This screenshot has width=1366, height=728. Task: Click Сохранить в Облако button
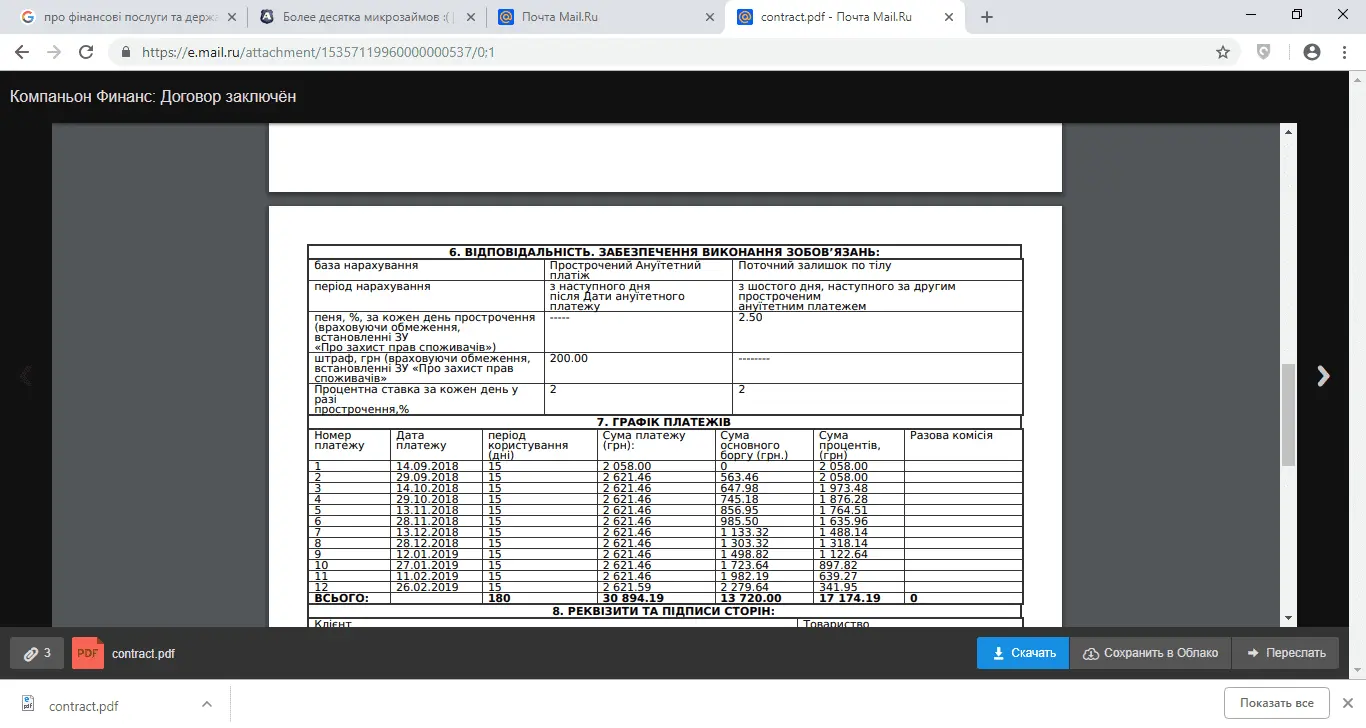pyautogui.click(x=1150, y=653)
